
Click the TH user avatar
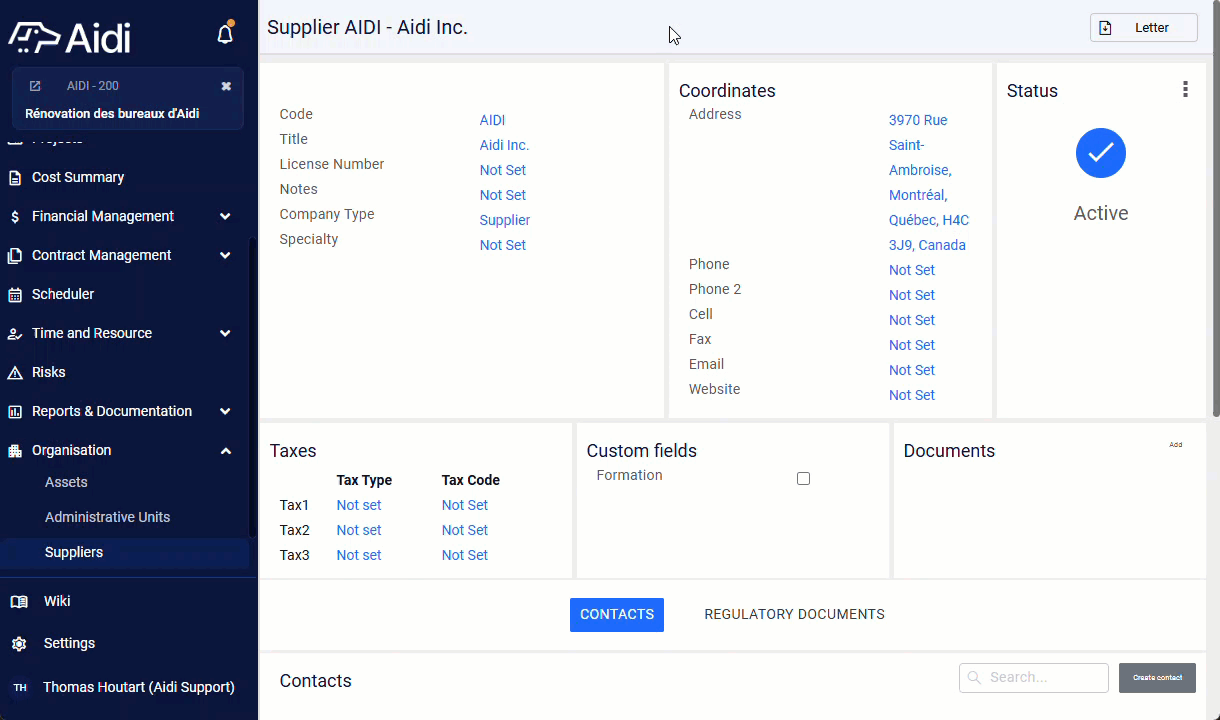(x=20, y=688)
